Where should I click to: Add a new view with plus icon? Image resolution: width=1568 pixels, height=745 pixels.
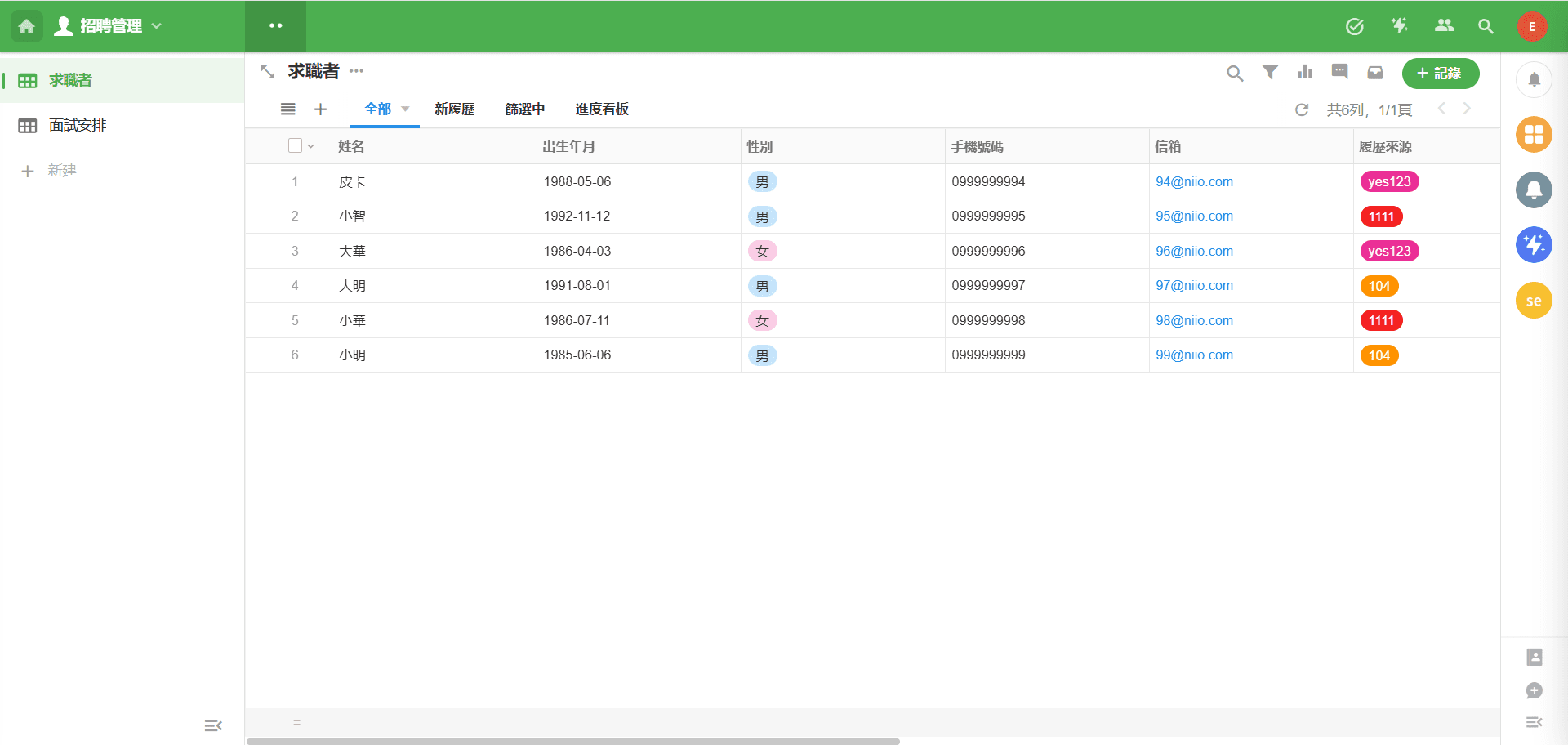point(320,109)
